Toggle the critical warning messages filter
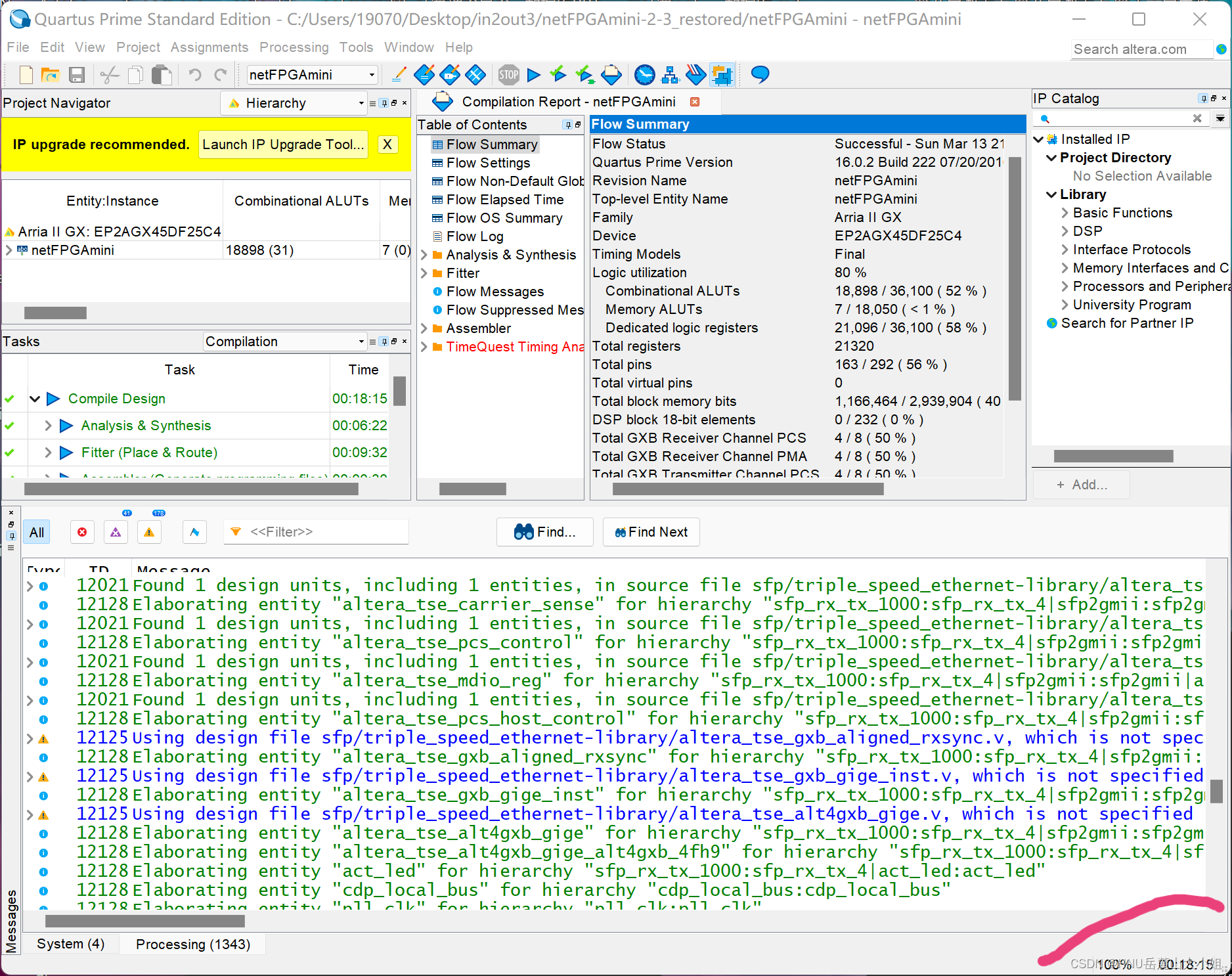 coord(116,532)
